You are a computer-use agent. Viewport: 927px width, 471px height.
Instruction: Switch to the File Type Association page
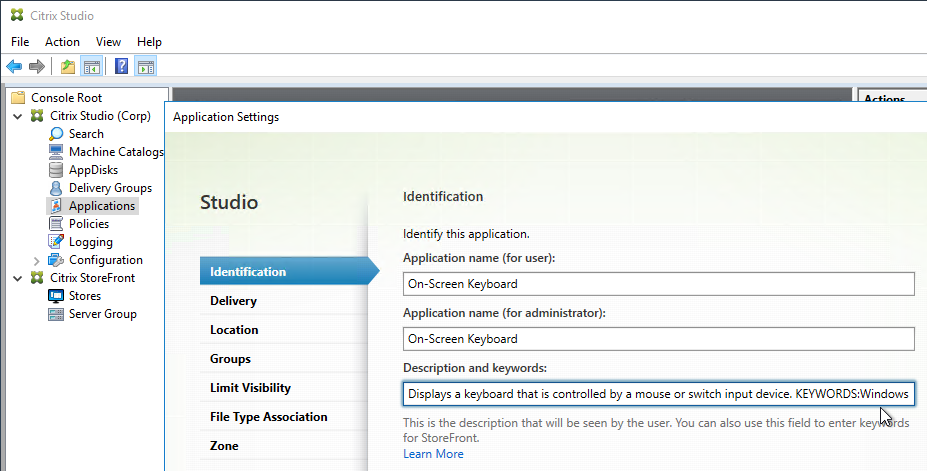point(284,417)
